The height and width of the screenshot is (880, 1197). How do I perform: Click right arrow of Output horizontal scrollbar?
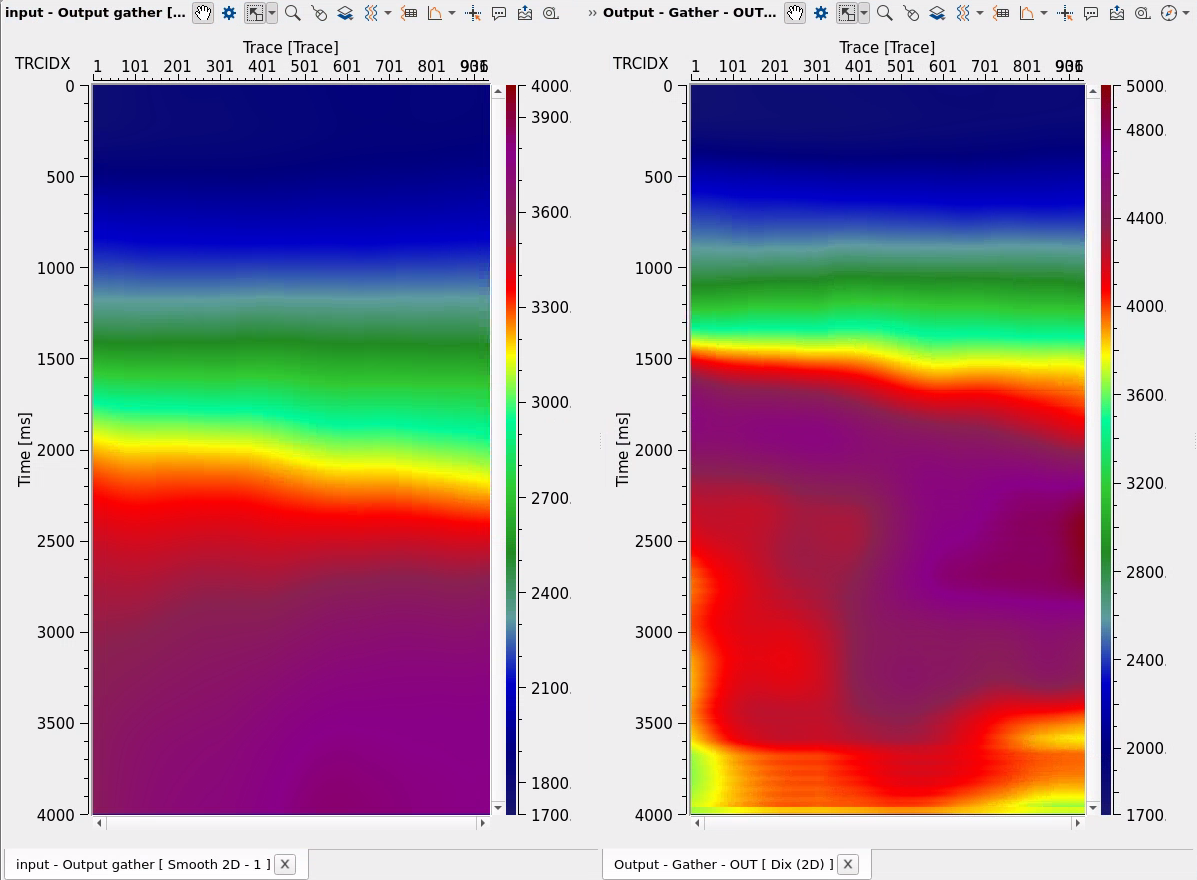(x=1079, y=823)
